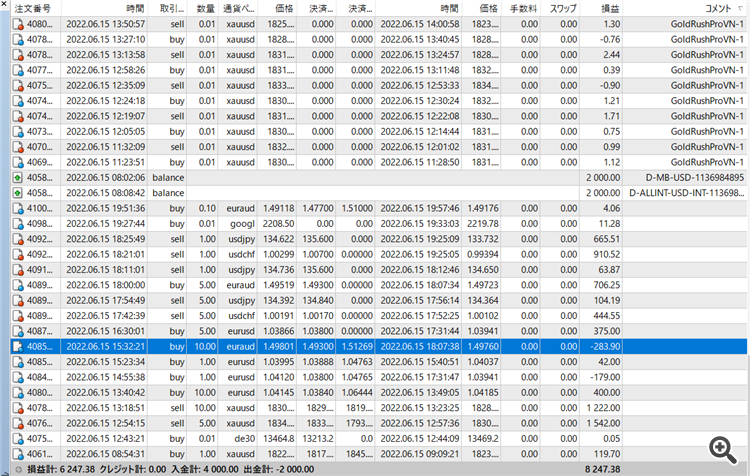
Task: Select the loss value -179.00
Action: click(x=606, y=377)
